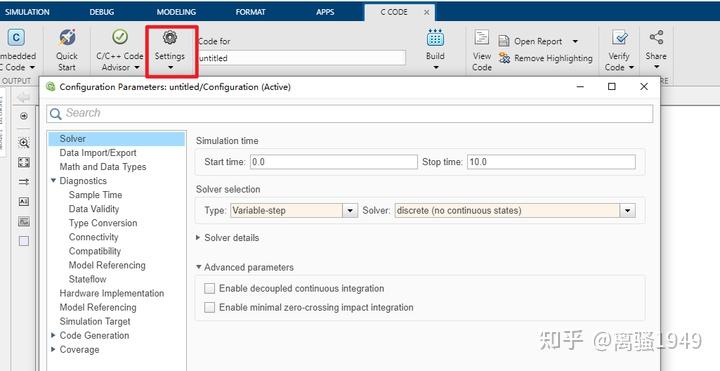Image resolution: width=720 pixels, height=371 pixels.
Task: Click the circular hide/show browser icon on left palette
Action: [24, 117]
